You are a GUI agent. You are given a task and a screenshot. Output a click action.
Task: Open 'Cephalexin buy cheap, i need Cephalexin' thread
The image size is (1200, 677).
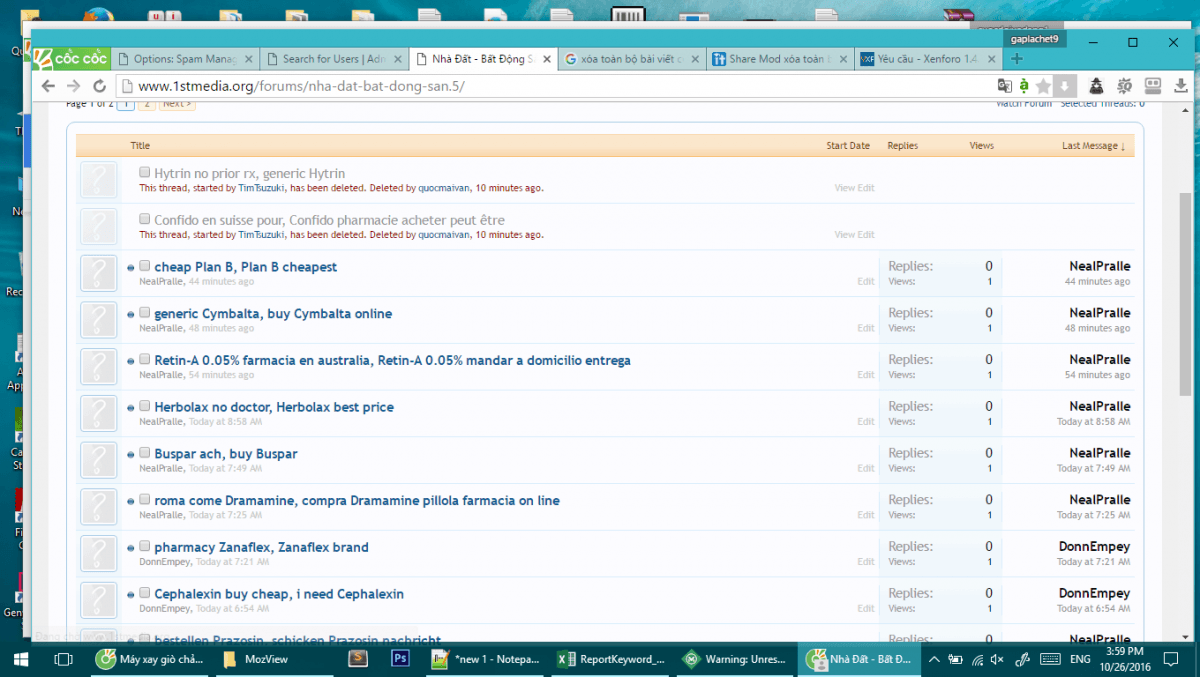coord(279,594)
